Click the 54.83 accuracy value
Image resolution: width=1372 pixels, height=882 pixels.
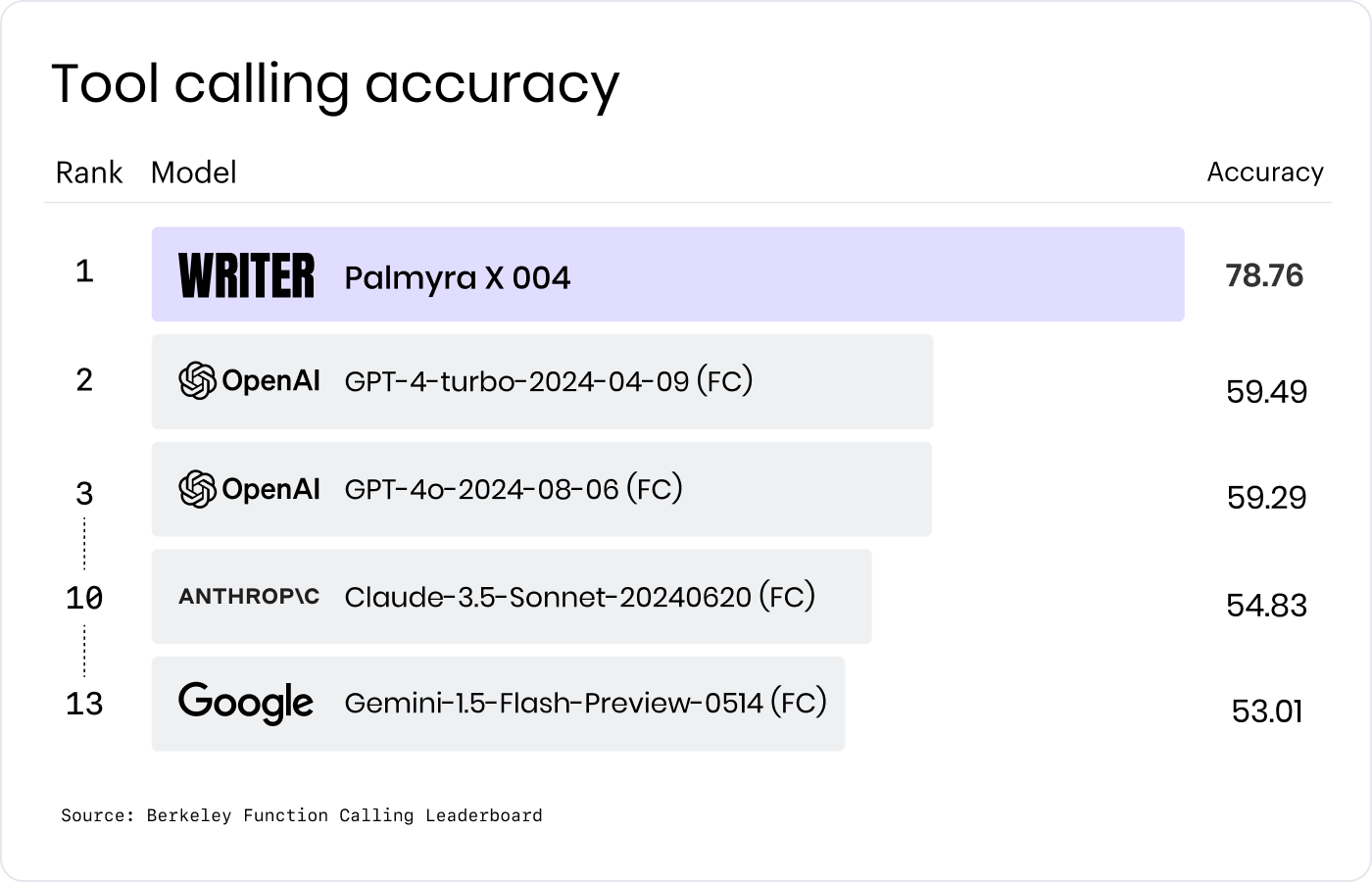point(1267,605)
